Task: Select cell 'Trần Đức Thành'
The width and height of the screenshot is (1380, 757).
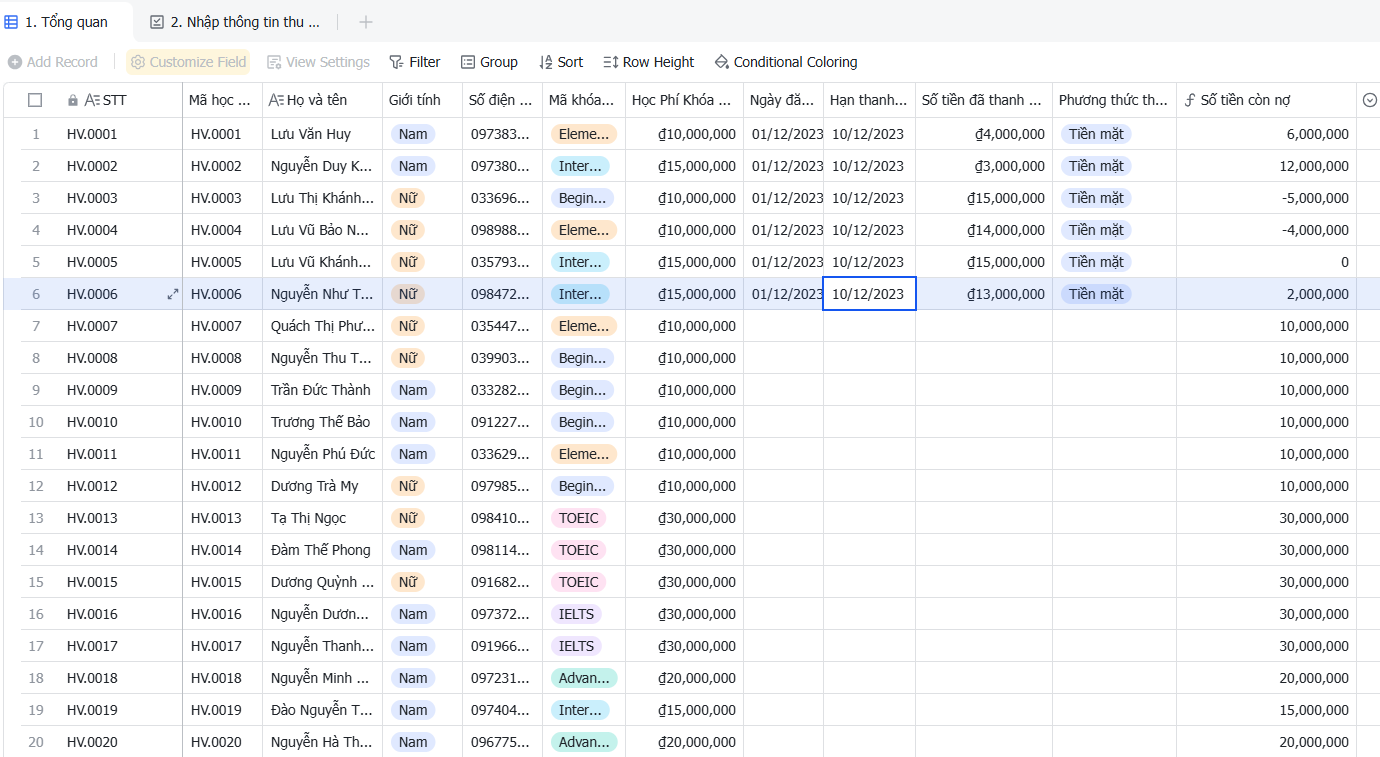Action: [x=322, y=390]
